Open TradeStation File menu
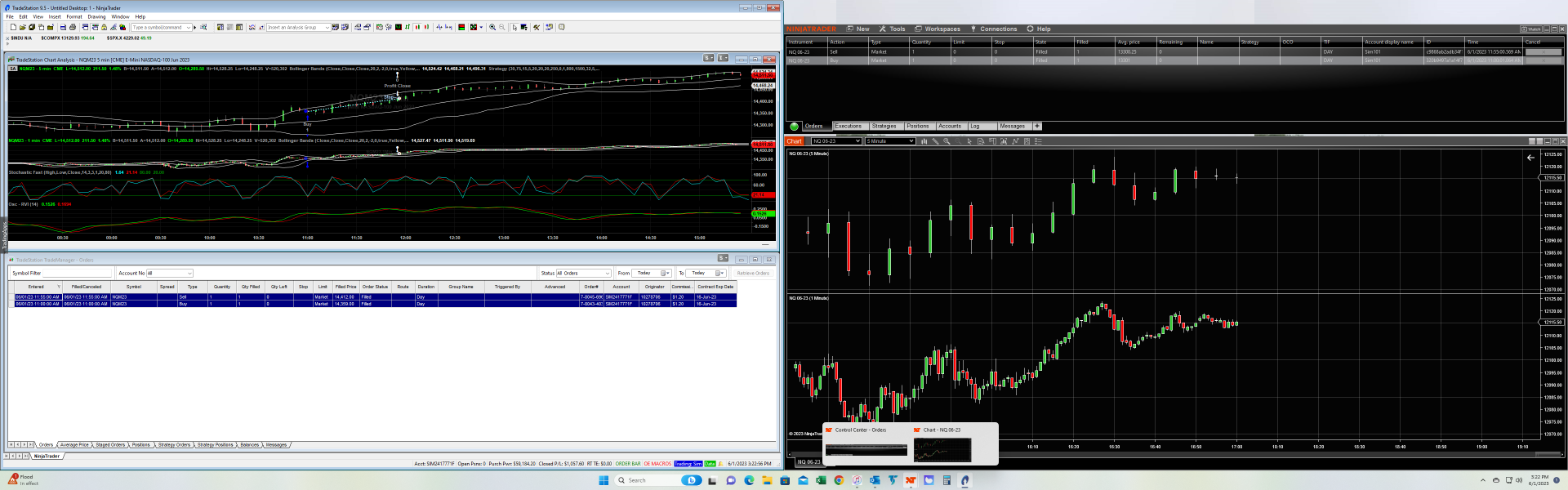The height and width of the screenshot is (490, 1568). 10,16
